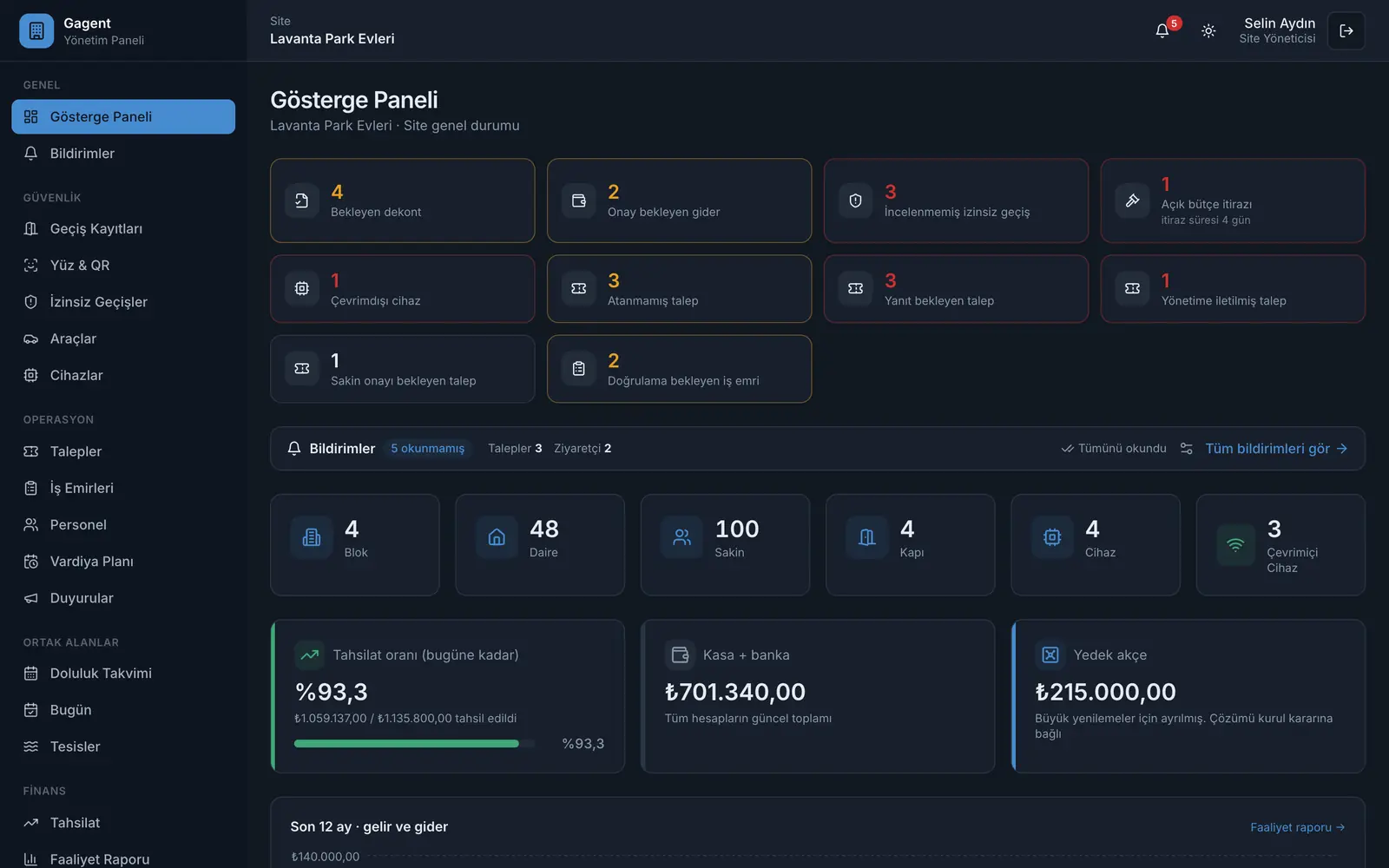The width and height of the screenshot is (1389, 868).
Task: Open Doluluk Takvimi sidebar item
Action: (x=123, y=674)
